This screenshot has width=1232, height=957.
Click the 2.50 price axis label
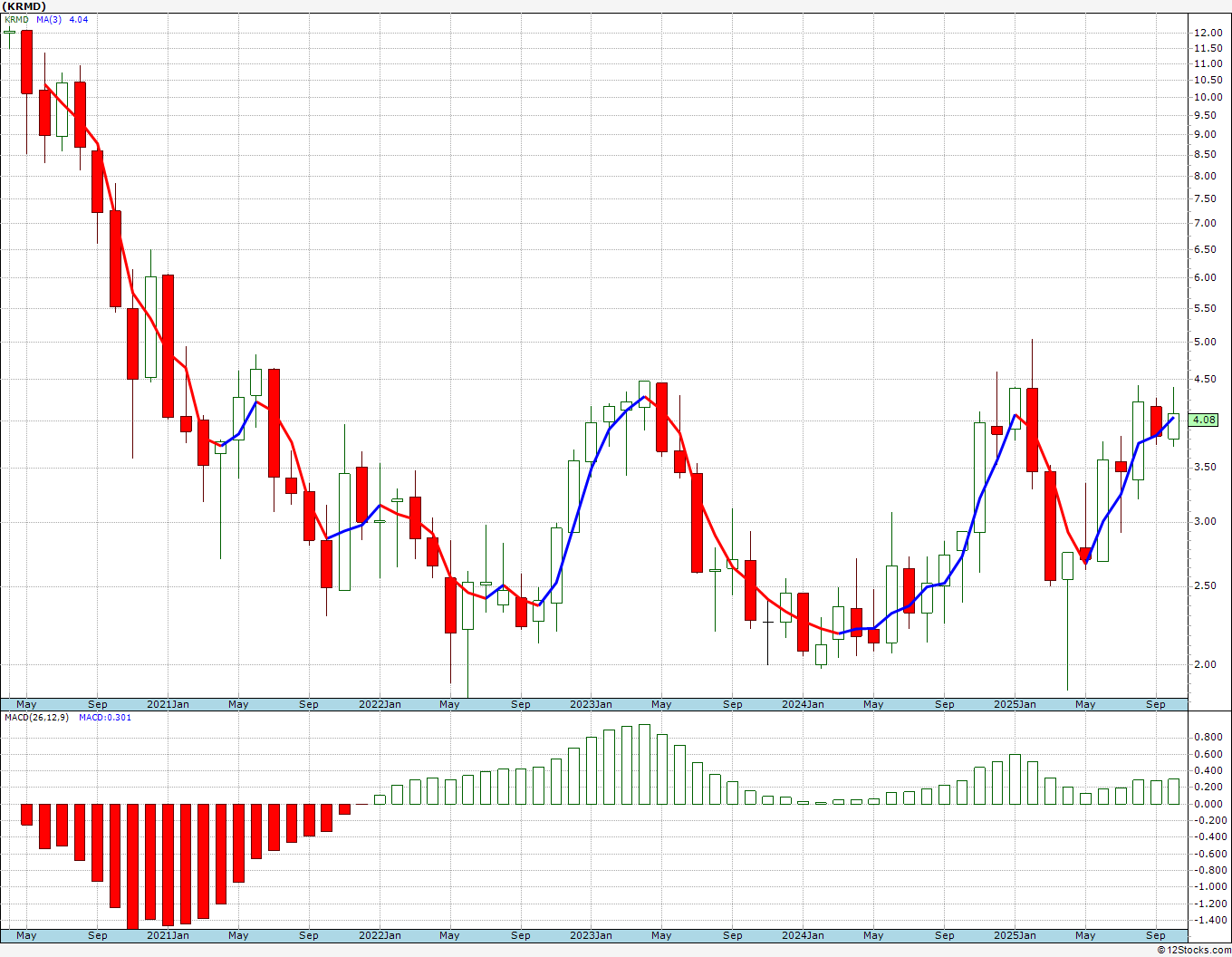(x=1205, y=585)
